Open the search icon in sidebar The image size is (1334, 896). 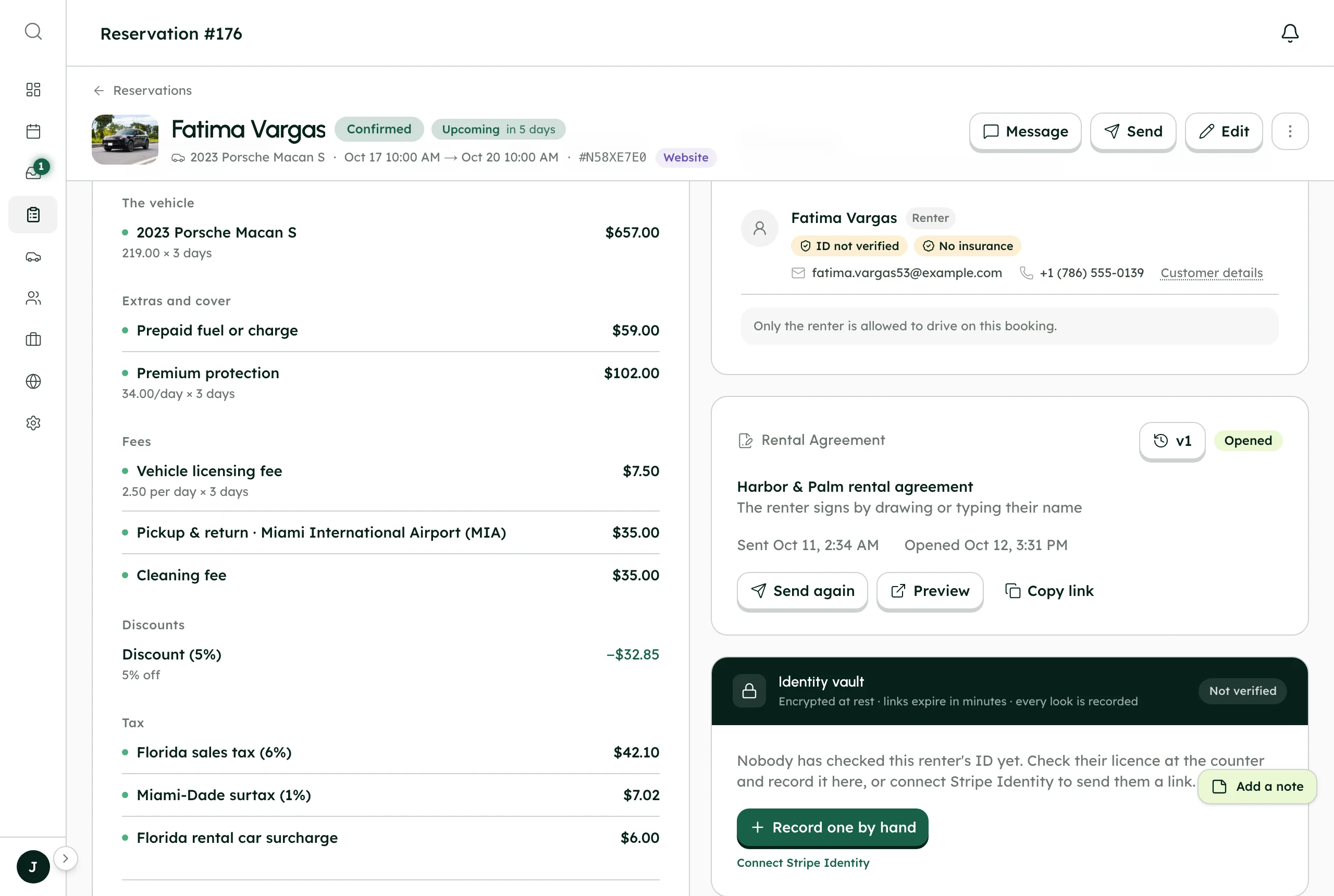click(x=33, y=31)
